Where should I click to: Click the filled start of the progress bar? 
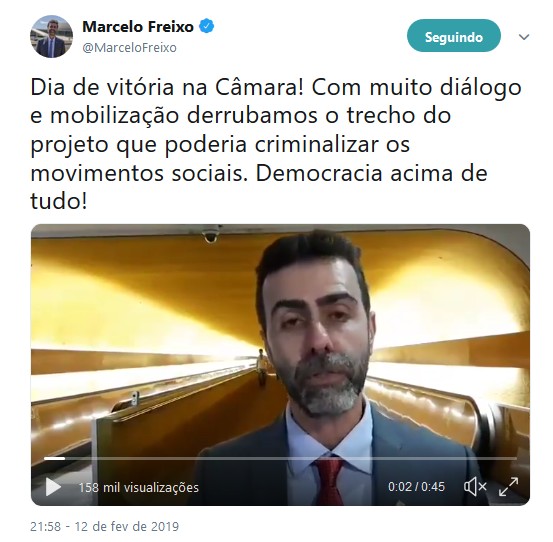point(54,458)
